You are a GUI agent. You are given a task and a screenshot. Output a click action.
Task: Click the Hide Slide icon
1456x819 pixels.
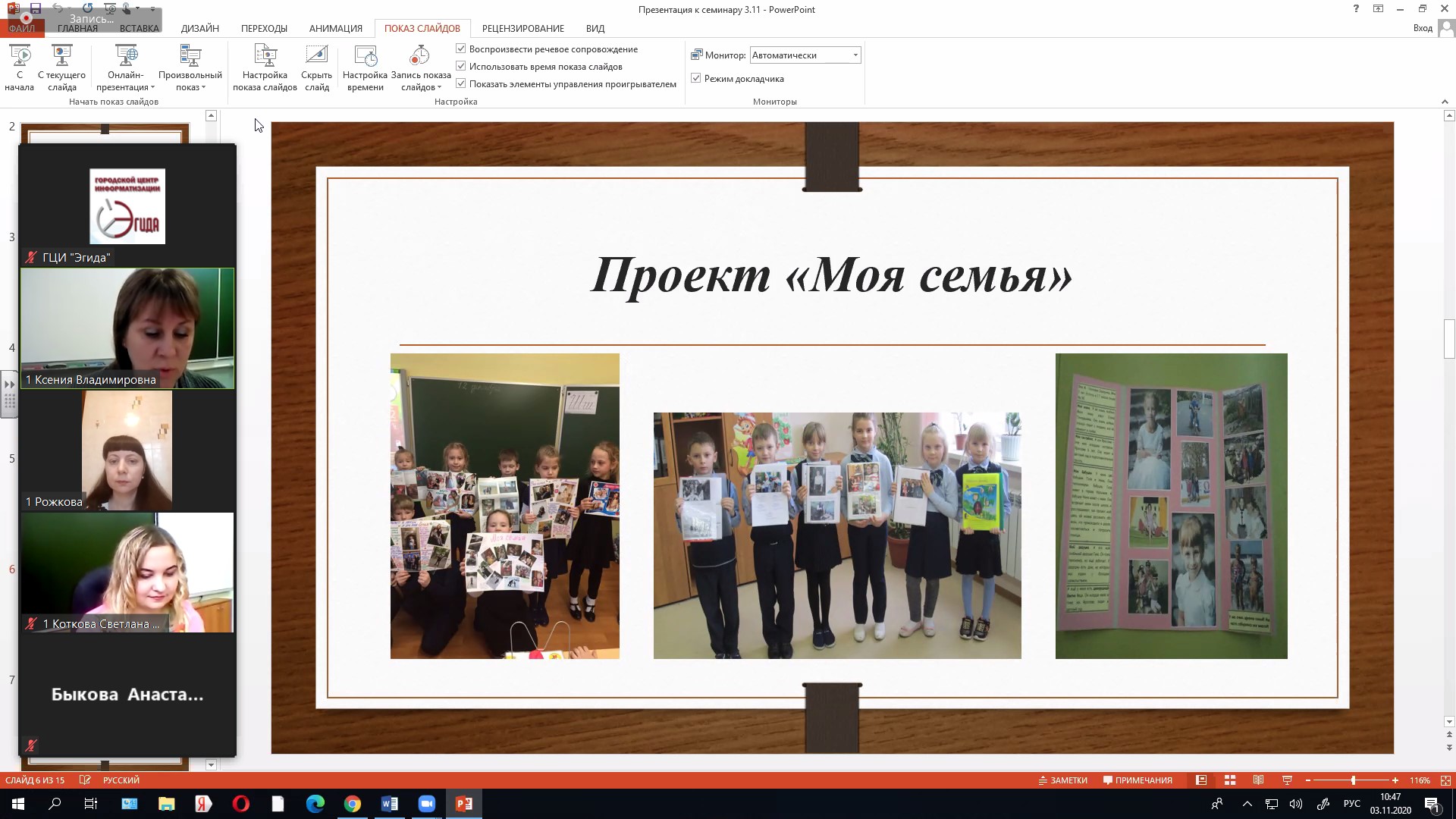coord(316,56)
